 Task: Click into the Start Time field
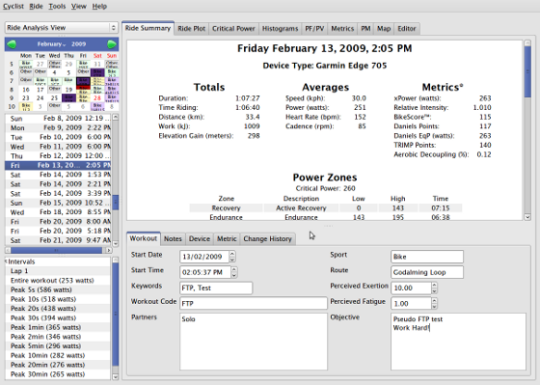click(205, 272)
